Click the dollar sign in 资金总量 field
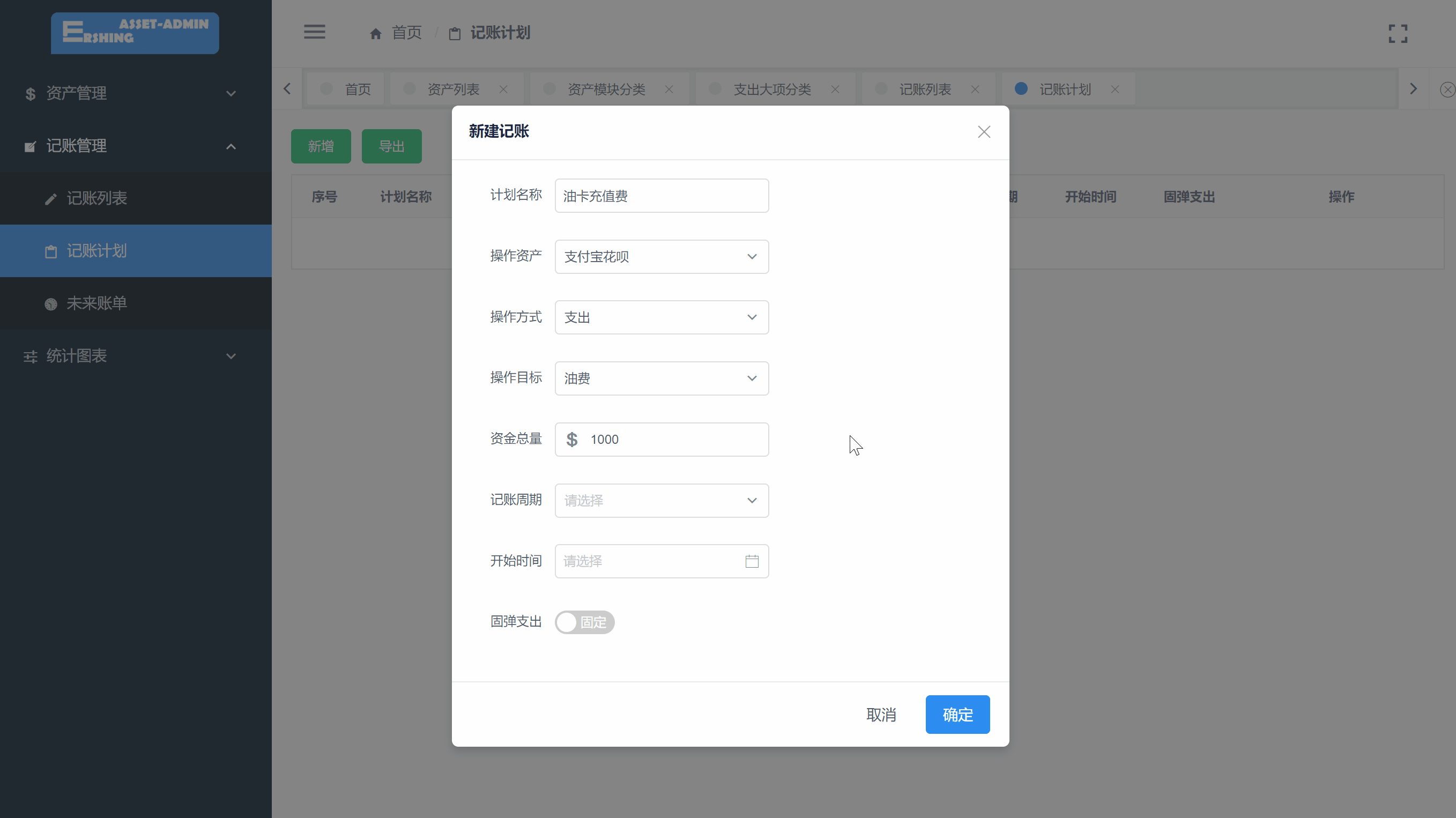 tap(572, 439)
